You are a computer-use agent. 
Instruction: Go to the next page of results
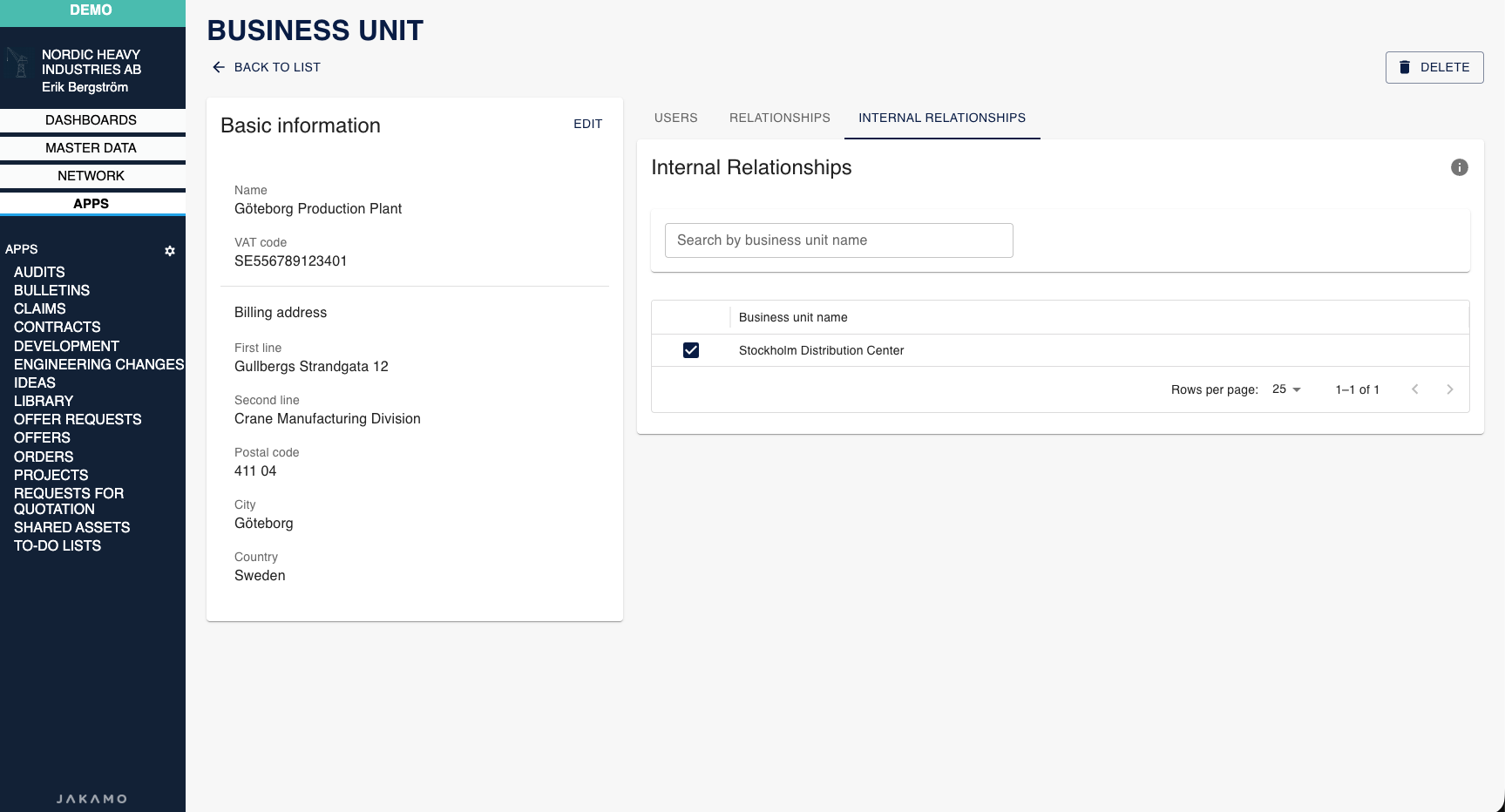coord(1450,389)
